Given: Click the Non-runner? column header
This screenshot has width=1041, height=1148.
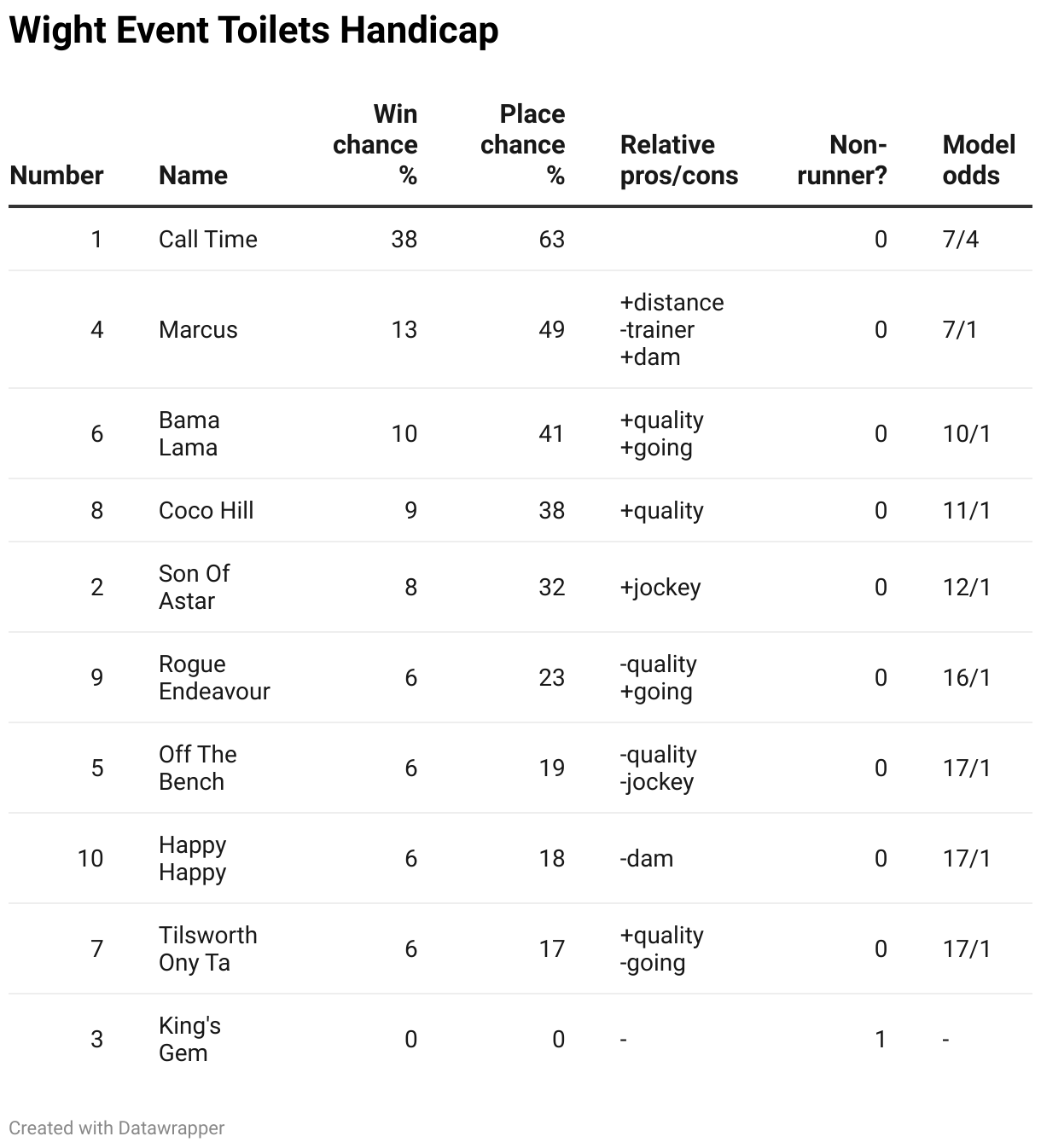Looking at the screenshot, I should coord(842,160).
